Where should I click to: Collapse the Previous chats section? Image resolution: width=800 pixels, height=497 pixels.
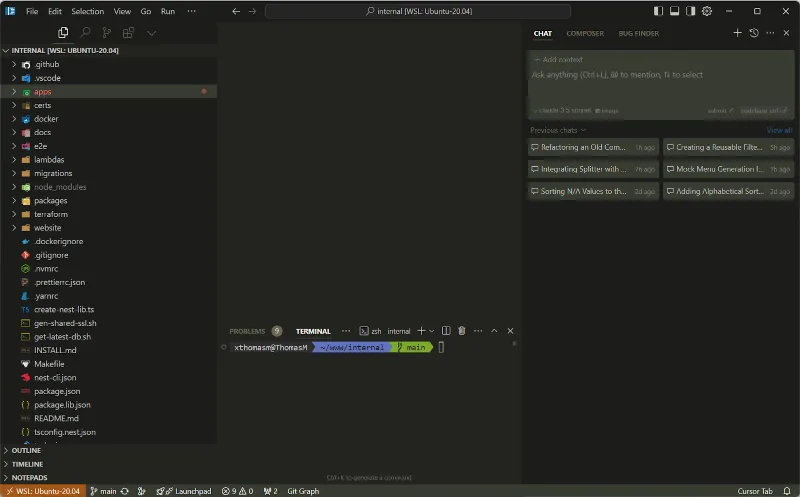[558, 131]
